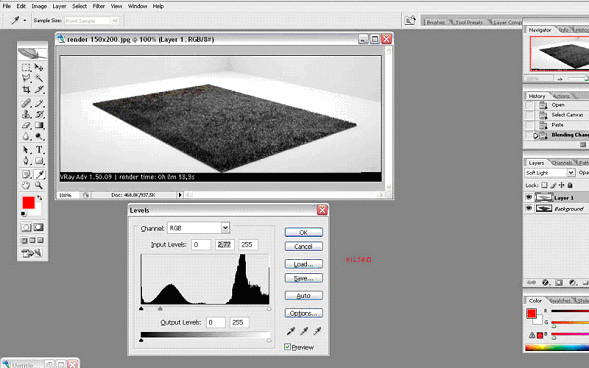Screen dimensions: 589x368
Task: Toggle the Preview checkbox in Levels
Action: pyautogui.click(x=287, y=347)
